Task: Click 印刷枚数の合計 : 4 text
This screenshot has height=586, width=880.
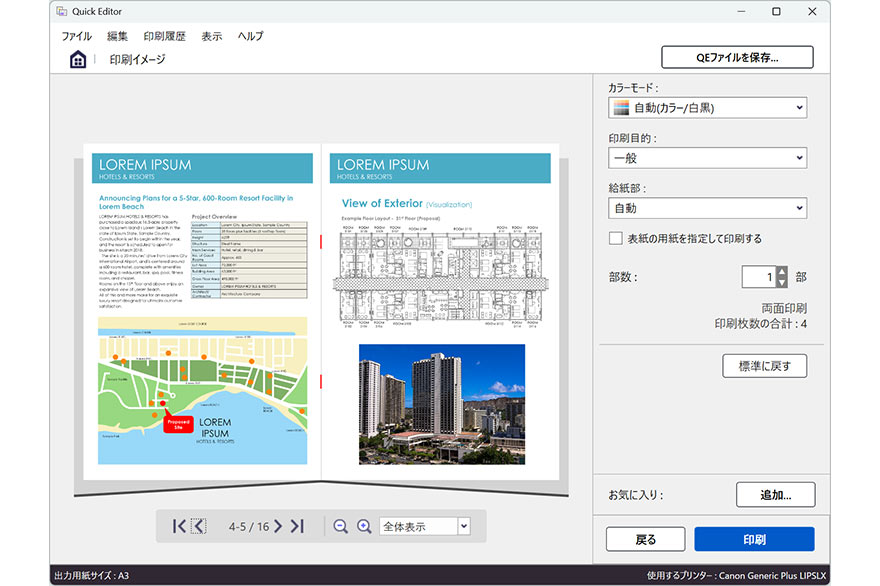Action: (760, 324)
